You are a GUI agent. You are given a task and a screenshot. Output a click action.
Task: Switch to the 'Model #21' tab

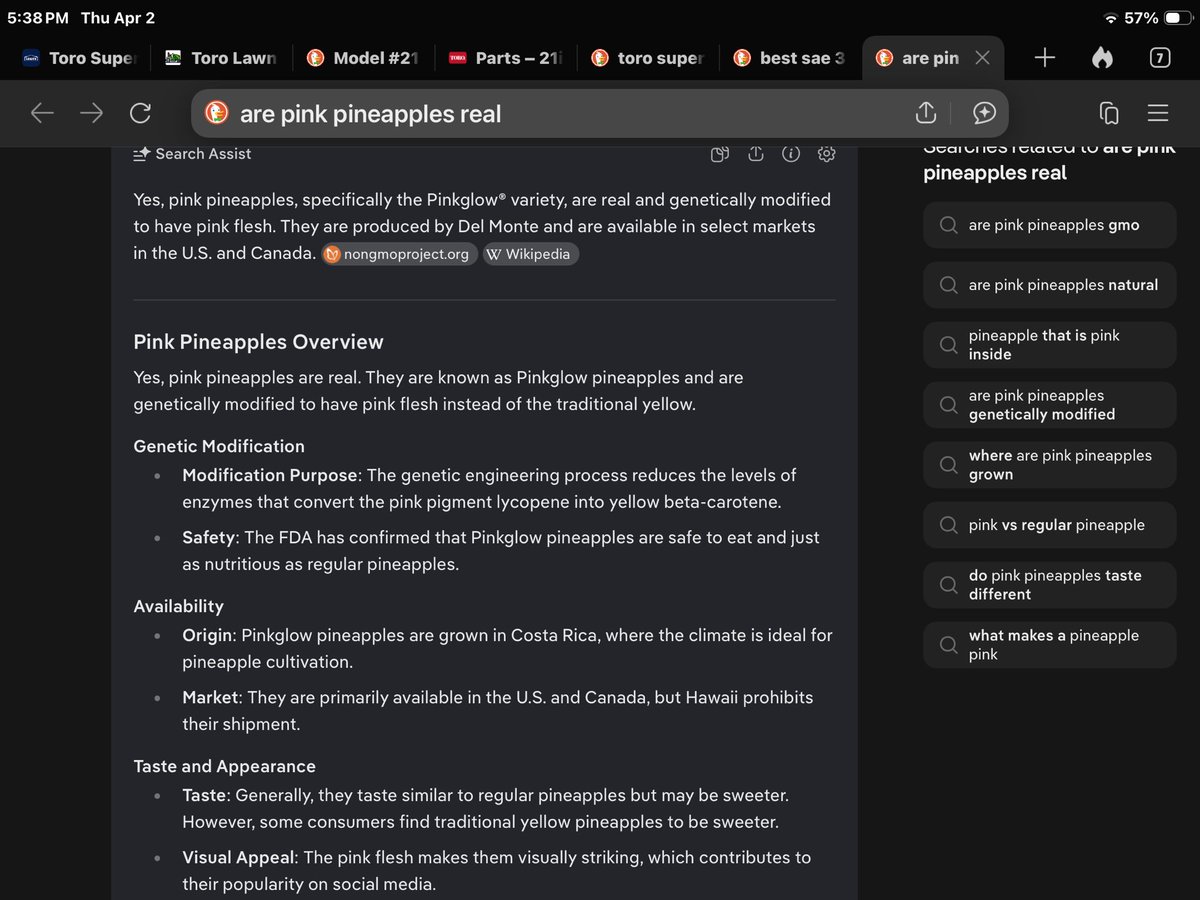[363, 58]
